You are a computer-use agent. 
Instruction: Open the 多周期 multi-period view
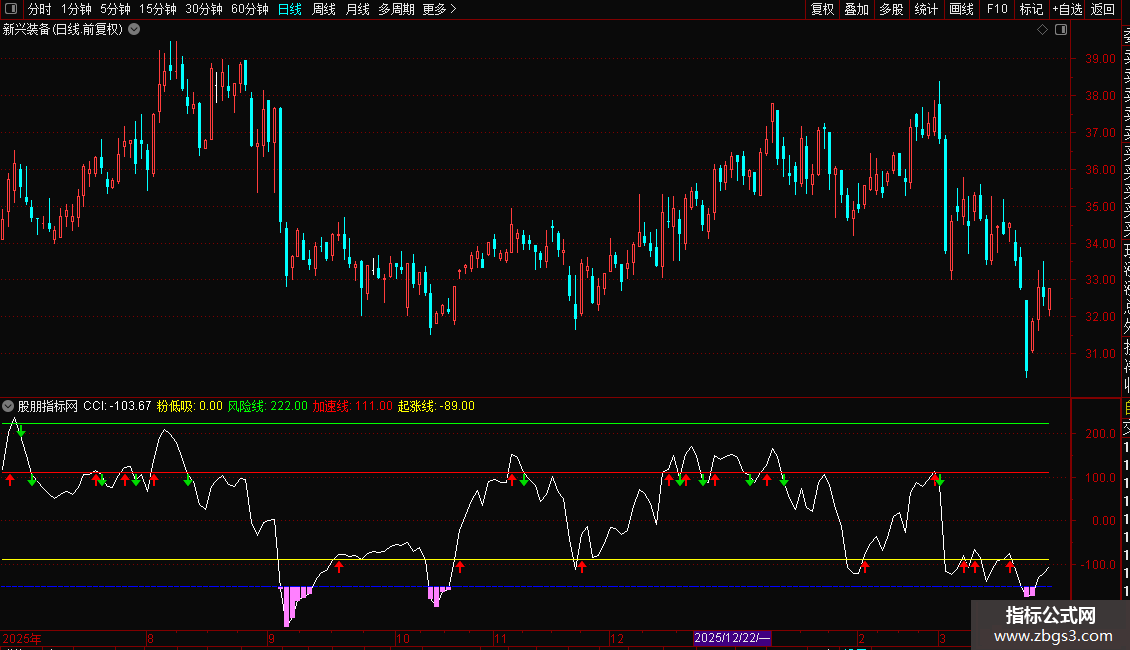(x=396, y=9)
